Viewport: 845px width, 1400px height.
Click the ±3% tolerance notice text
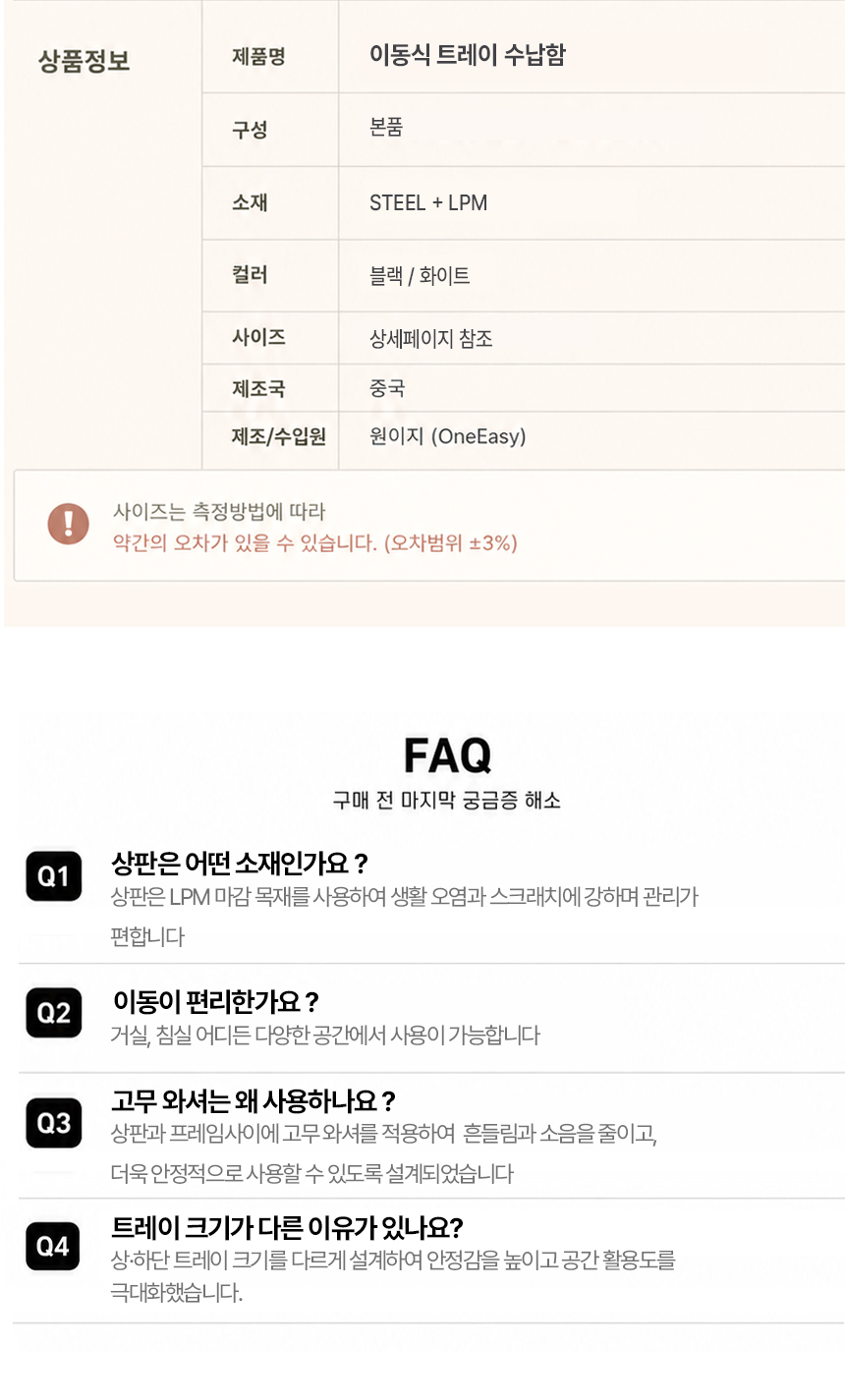click(315, 542)
